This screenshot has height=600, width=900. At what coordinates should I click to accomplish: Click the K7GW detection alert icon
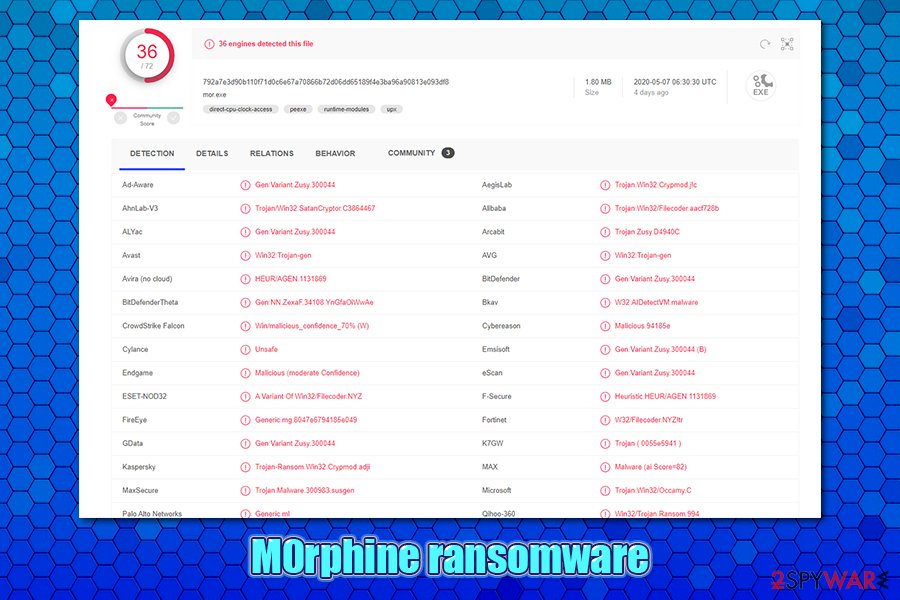[605, 444]
